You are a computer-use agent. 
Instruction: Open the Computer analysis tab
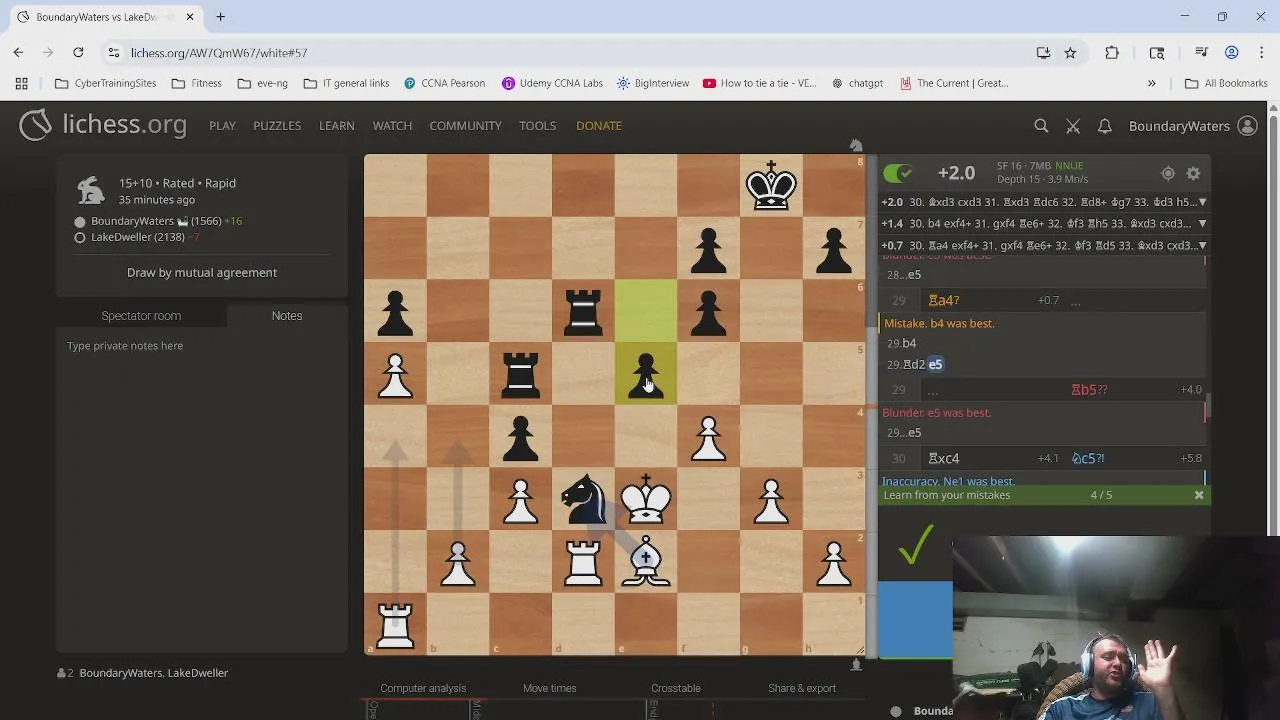coord(423,688)
